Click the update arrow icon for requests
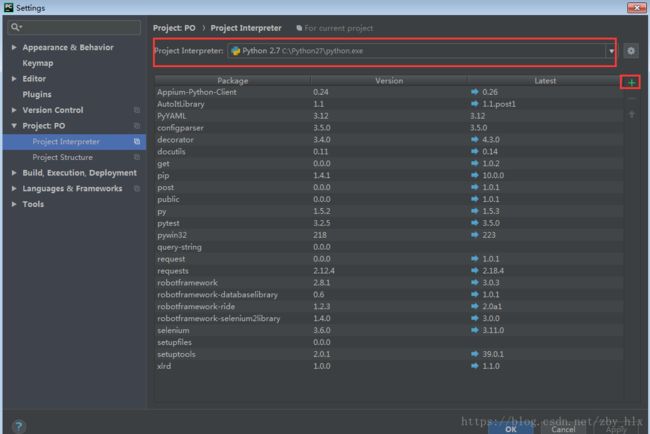Image resolution: width=650 pixels, height=434 pixels. (x=475, y=271)
